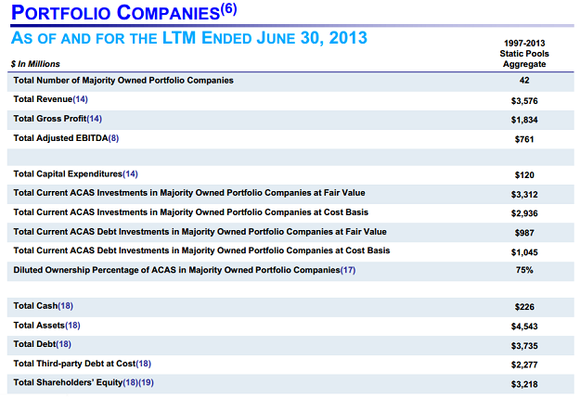Select the $987 debt investments fair value
The height and width of the screenshot is (397, 580).
coord(524,233)
